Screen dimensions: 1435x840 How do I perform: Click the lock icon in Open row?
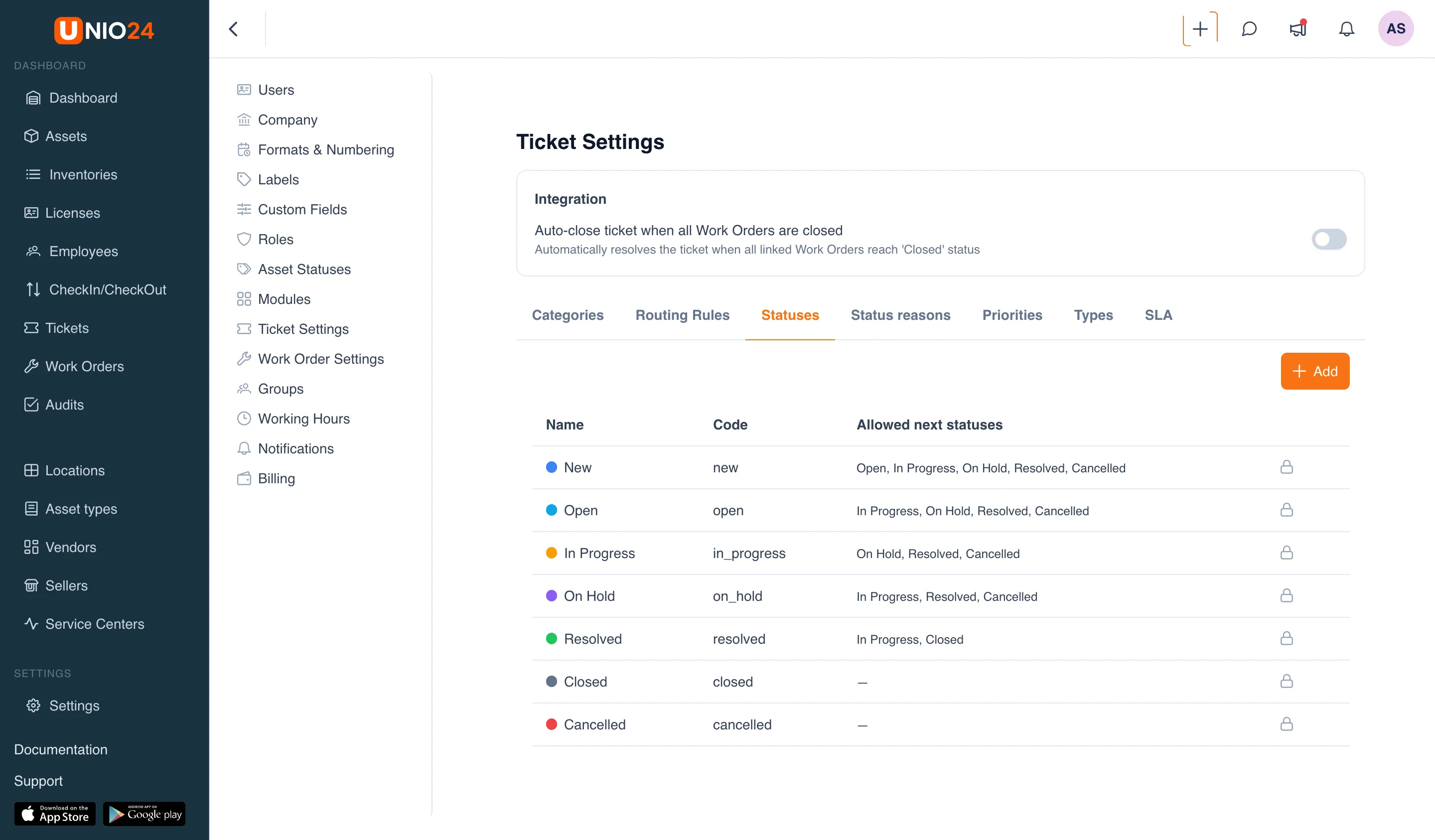[1287, 510]
